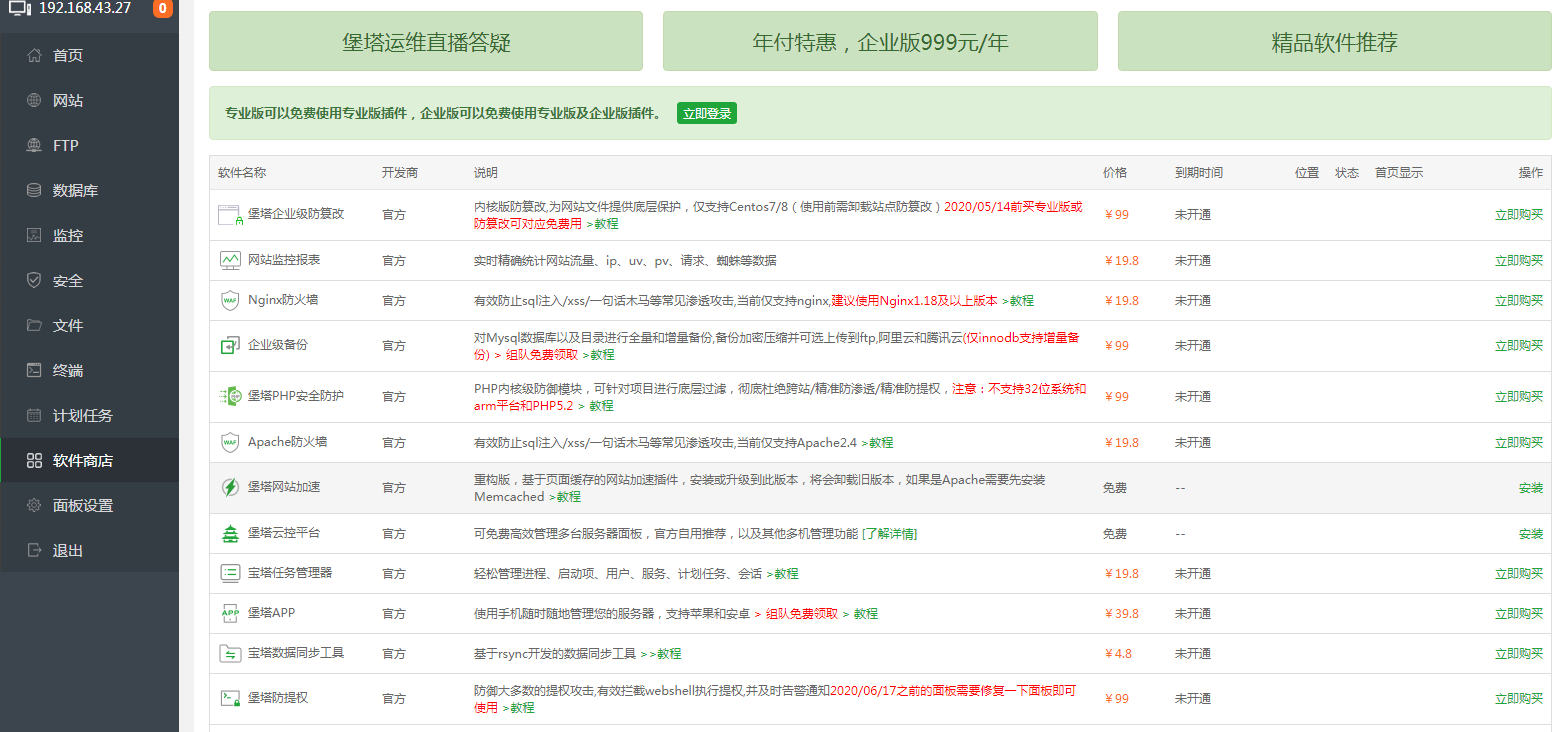Click the calendar icon beside 计划任务
The width and height of the screenshot is (1566, 732).
click(34, 415)
